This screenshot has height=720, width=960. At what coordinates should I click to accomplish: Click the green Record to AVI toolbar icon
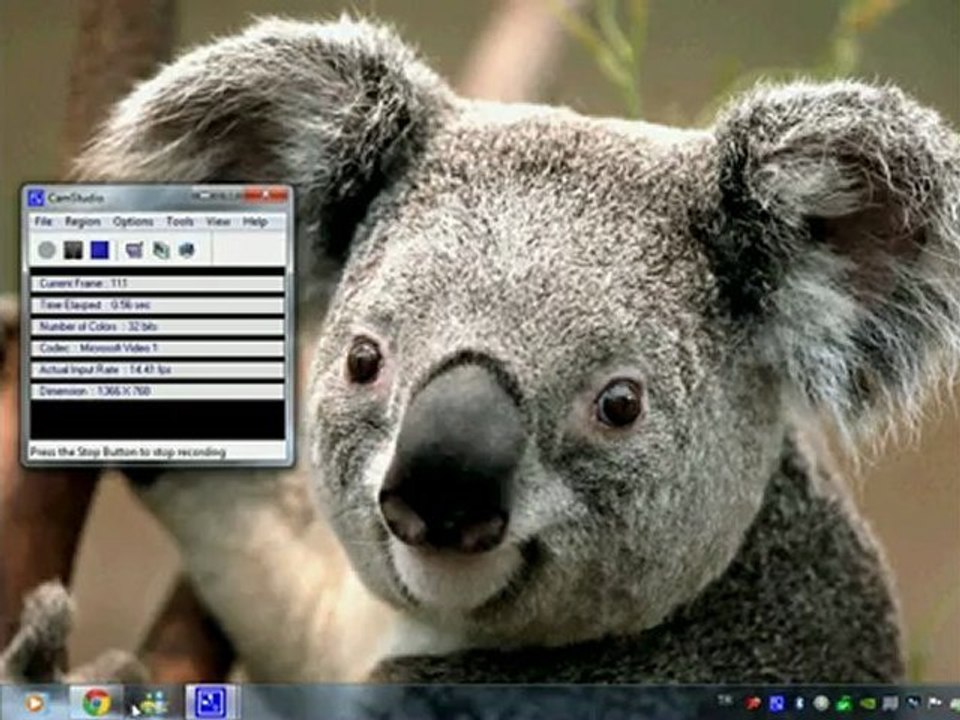[160, 250]
